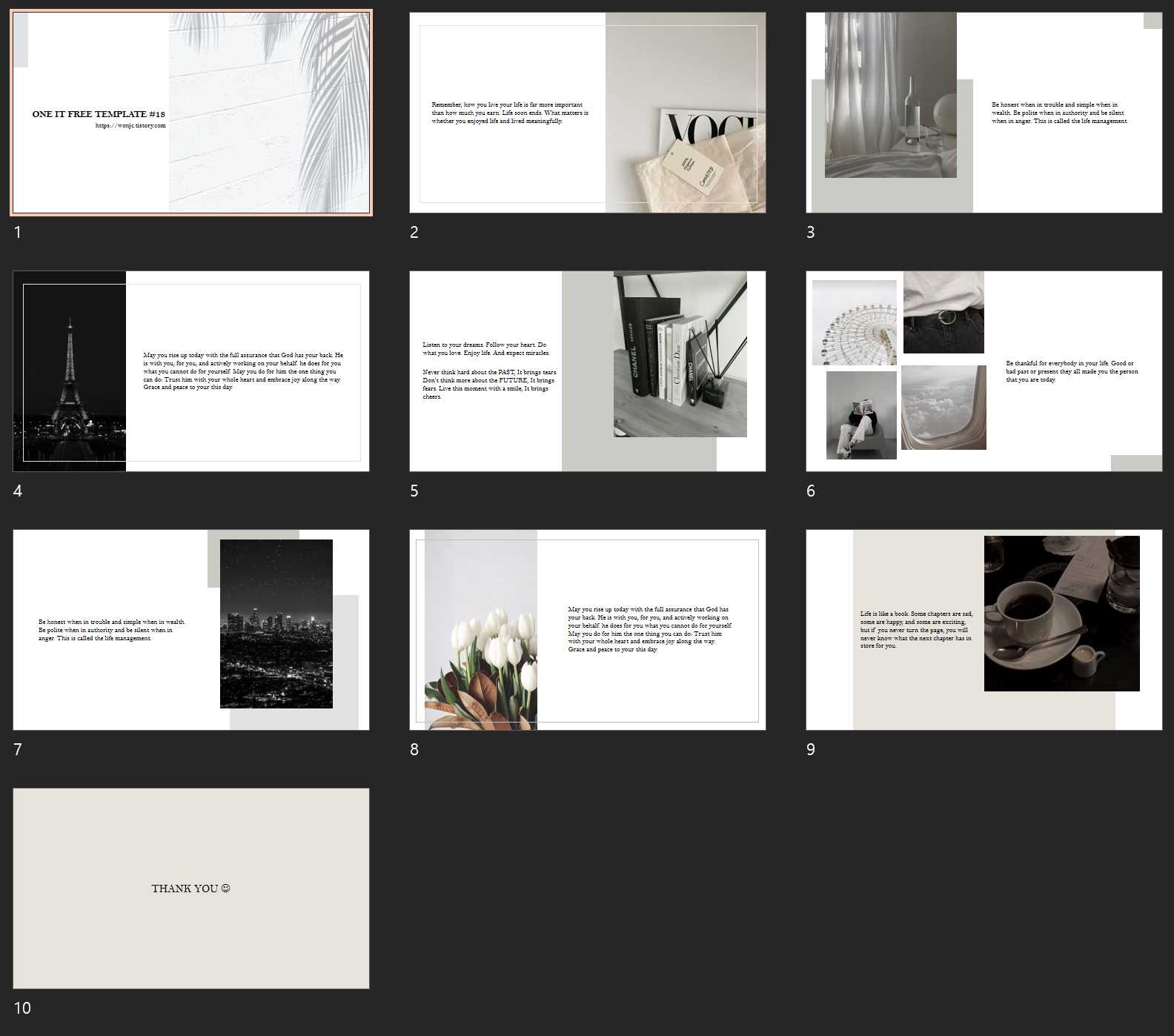Click slide number 10 label
1174x1036 pixels.
point(22,1008)
